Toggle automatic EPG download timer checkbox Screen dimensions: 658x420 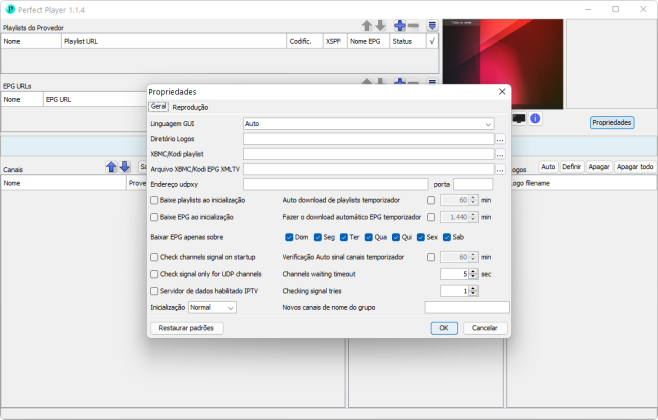[431, 217]
